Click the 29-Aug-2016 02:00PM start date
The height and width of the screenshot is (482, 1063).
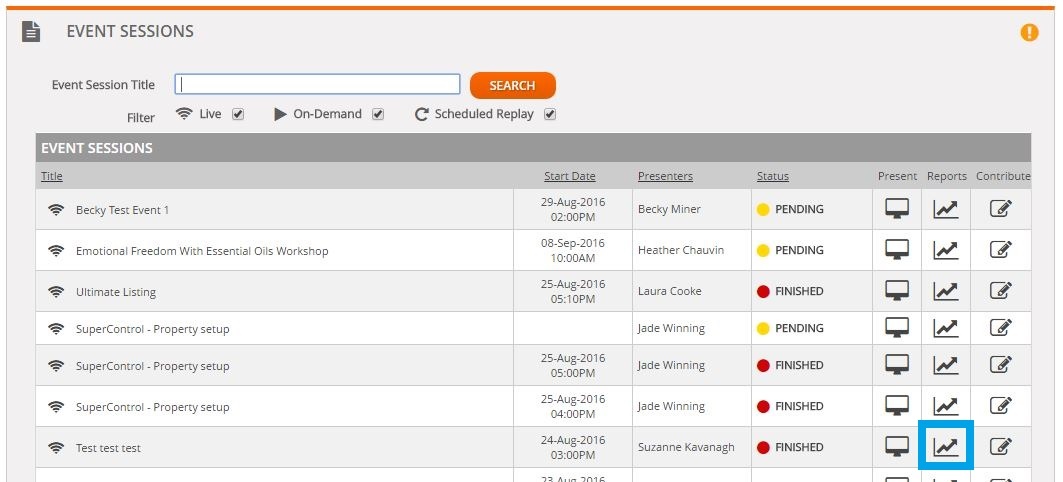pyautogui.click(x=573, y=209)
